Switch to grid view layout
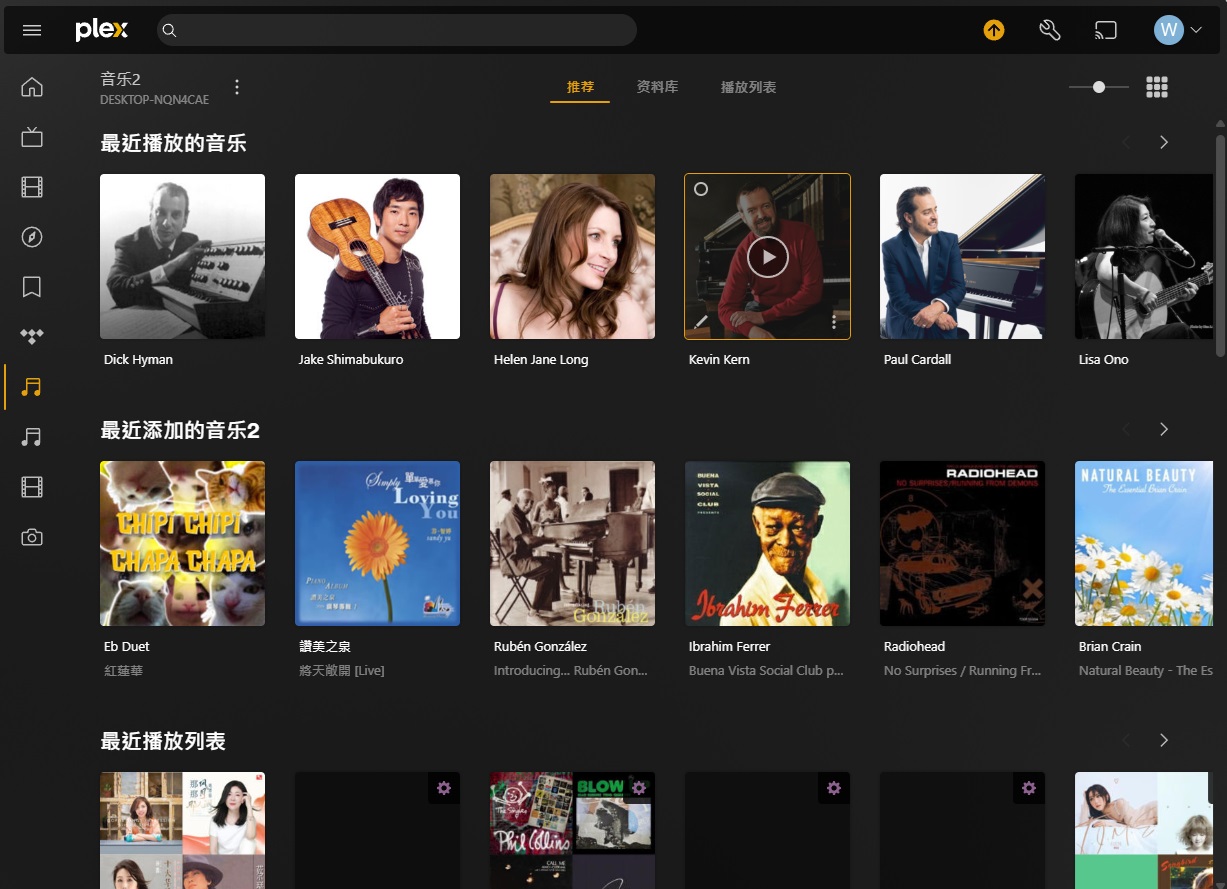The height and width of the screenshot is (889, 1227). click(x=1157, y=87)
